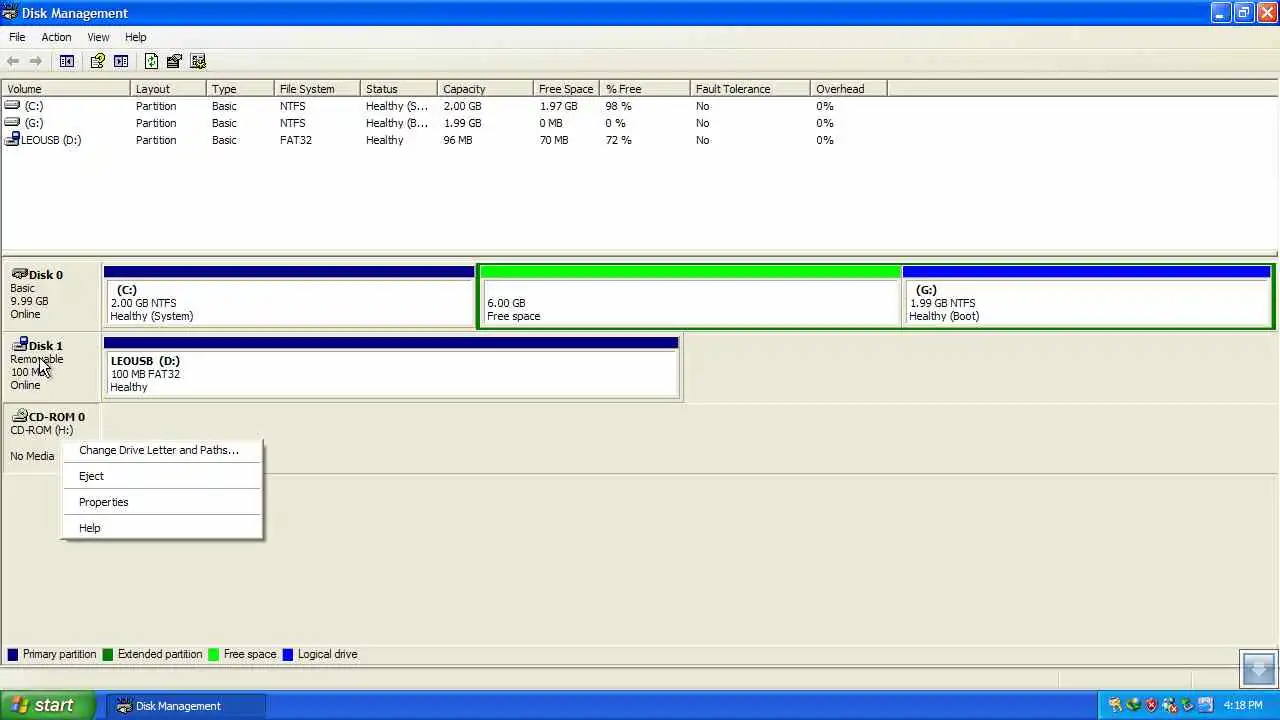Click the Settings toolbar icon

[198, 61]
